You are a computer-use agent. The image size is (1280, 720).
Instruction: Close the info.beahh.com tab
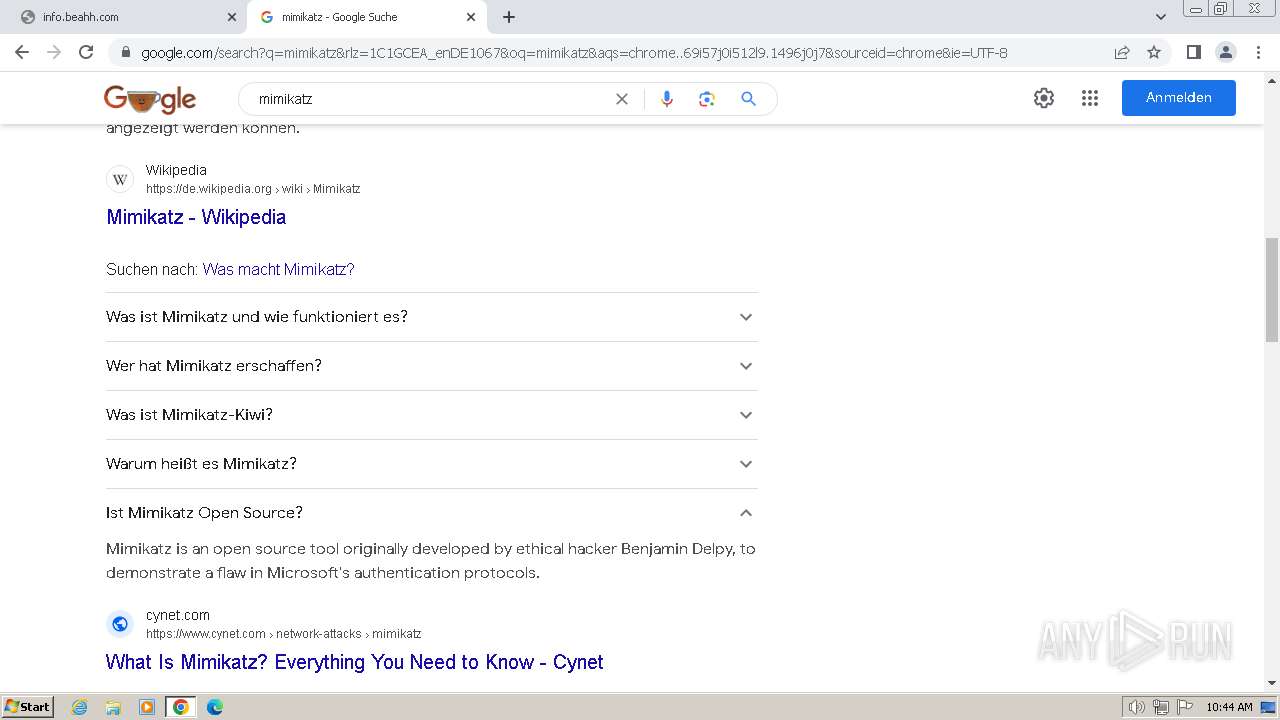pyautogui.click(x=232, y=17)
